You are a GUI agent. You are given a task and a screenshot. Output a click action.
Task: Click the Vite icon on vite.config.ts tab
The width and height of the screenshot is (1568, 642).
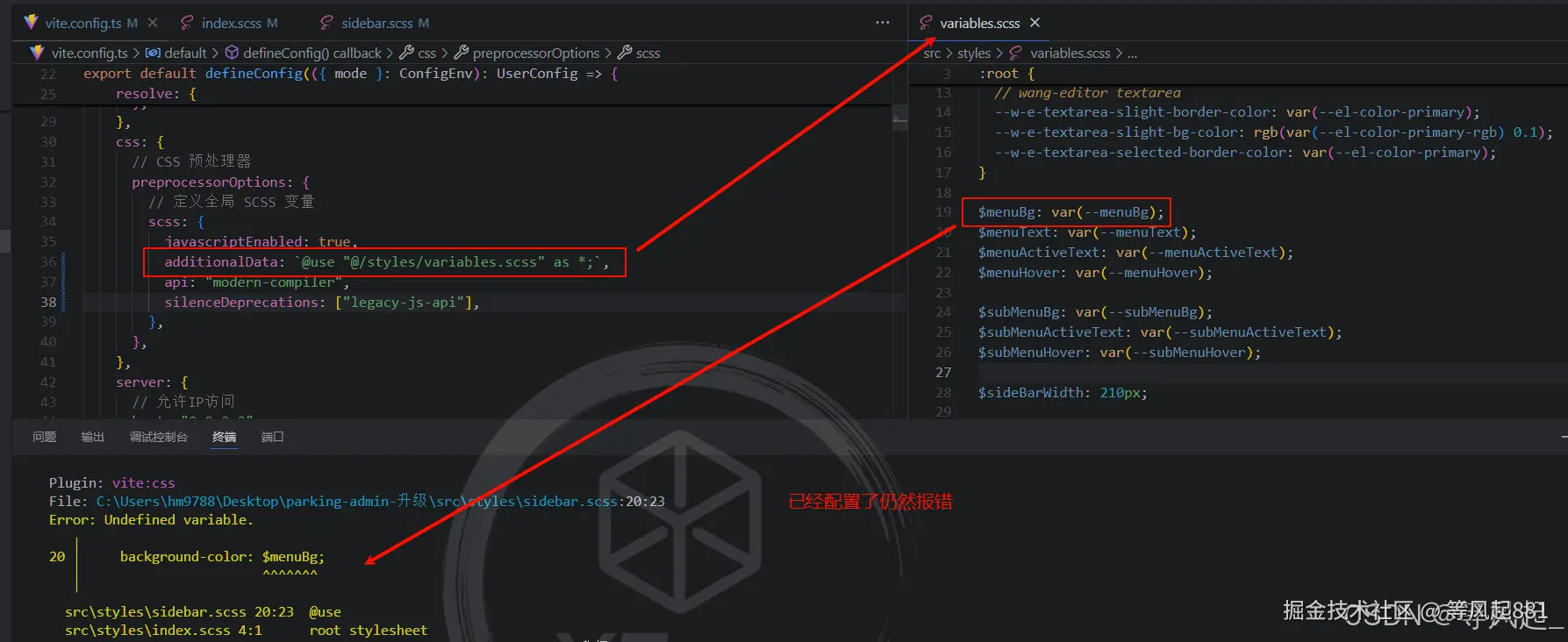coord(32,23)
